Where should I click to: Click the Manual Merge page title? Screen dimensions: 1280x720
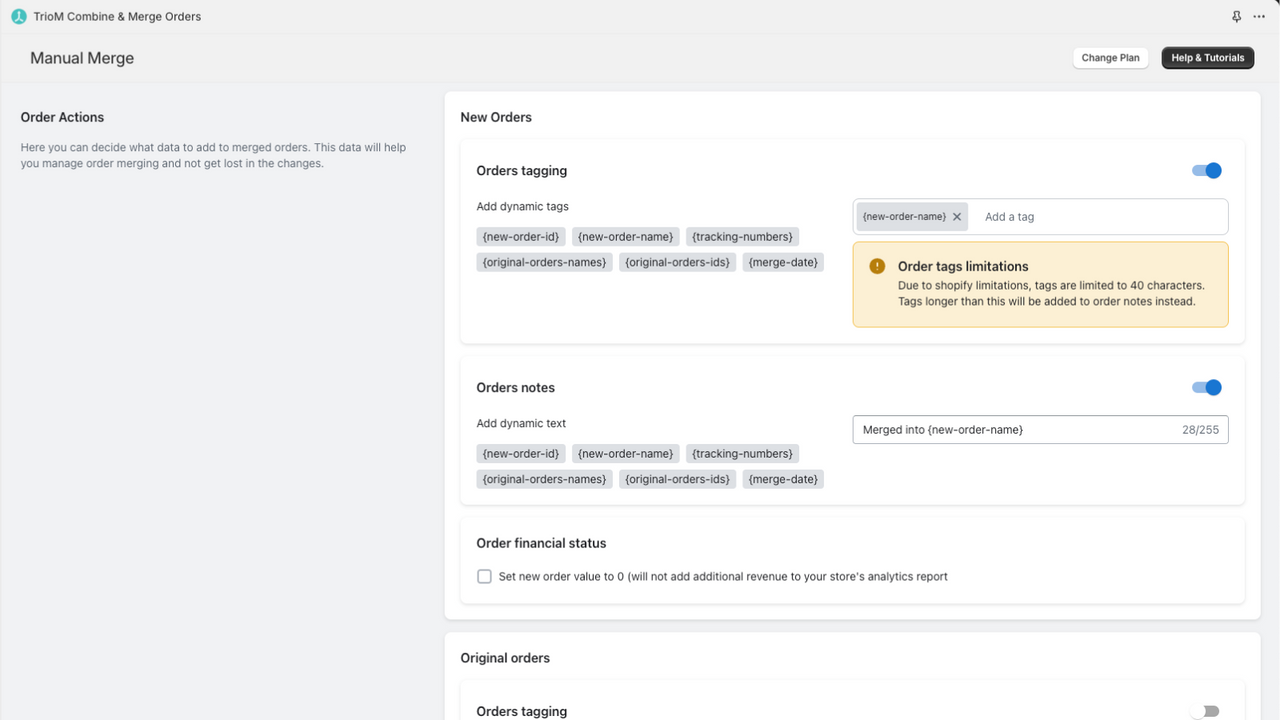point(82,58)
